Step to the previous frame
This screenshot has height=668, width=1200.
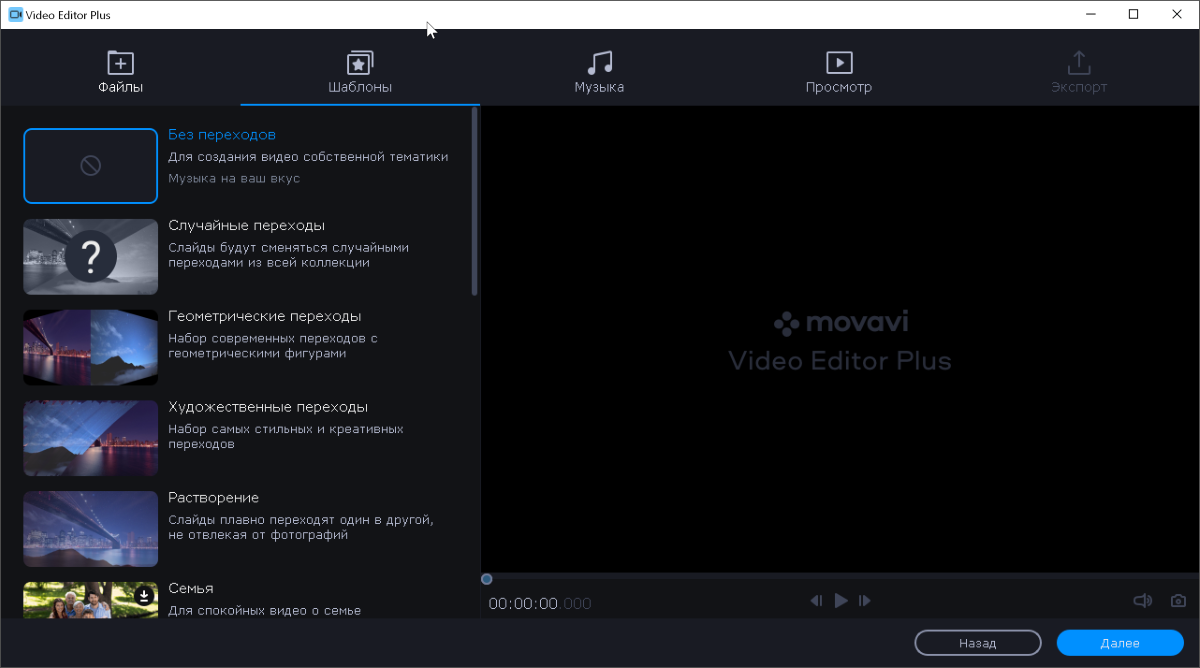pos(816,601)
